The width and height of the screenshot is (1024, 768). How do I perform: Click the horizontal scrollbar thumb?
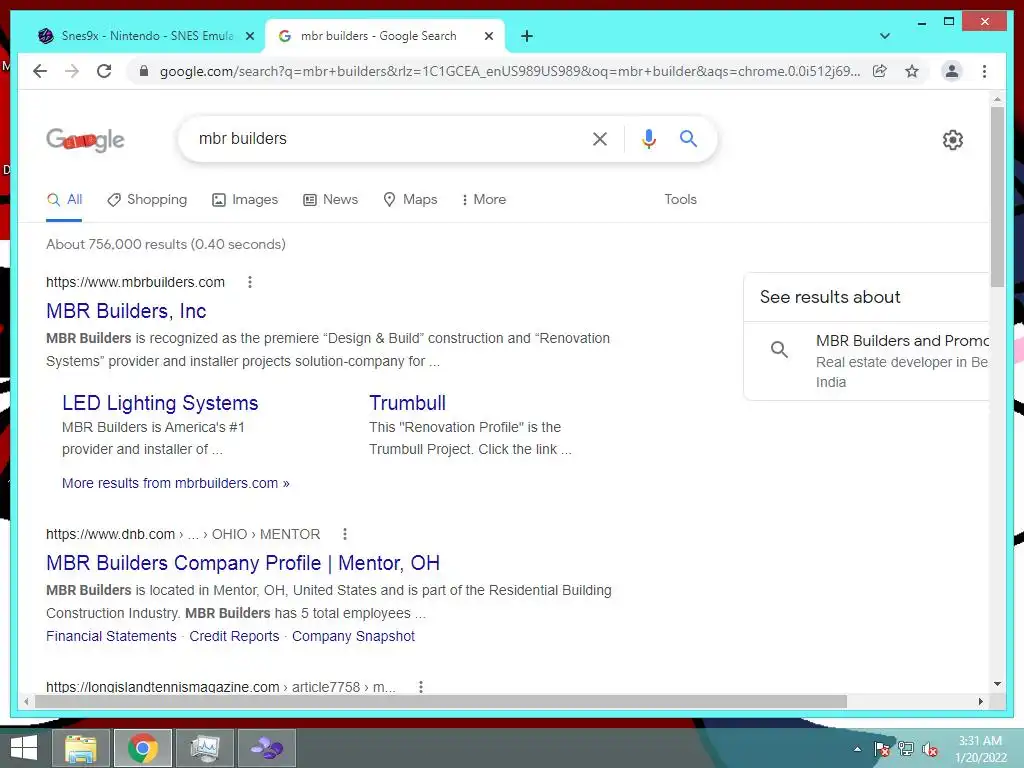(441, 701)
